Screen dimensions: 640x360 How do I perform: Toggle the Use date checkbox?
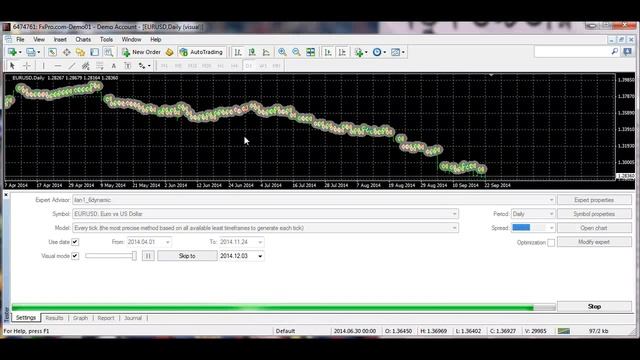[75, 242]
